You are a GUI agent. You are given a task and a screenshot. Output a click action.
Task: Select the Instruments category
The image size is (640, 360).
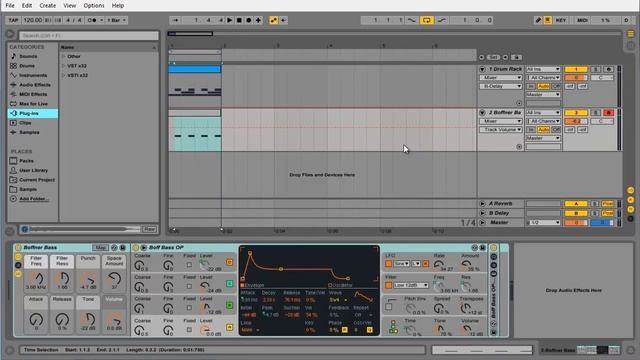pyautogui.click(x=33, y=76)
